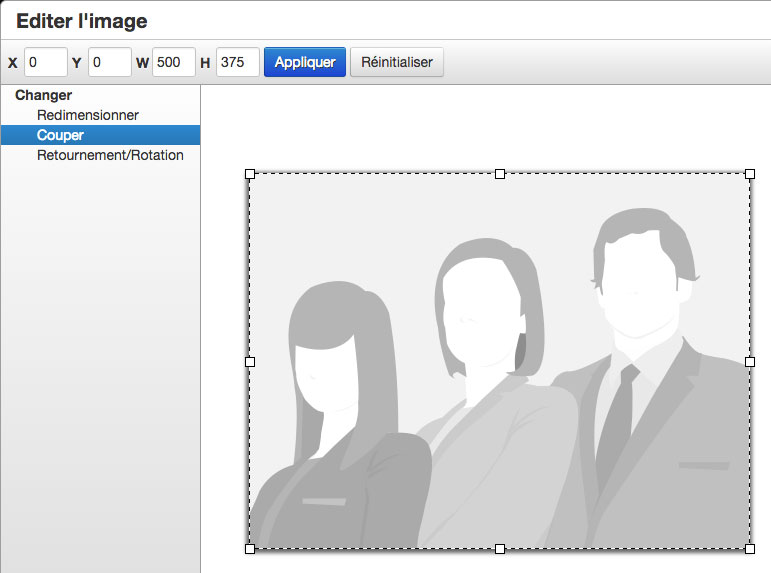Click the people silhouette image preview

coord(500,361)
